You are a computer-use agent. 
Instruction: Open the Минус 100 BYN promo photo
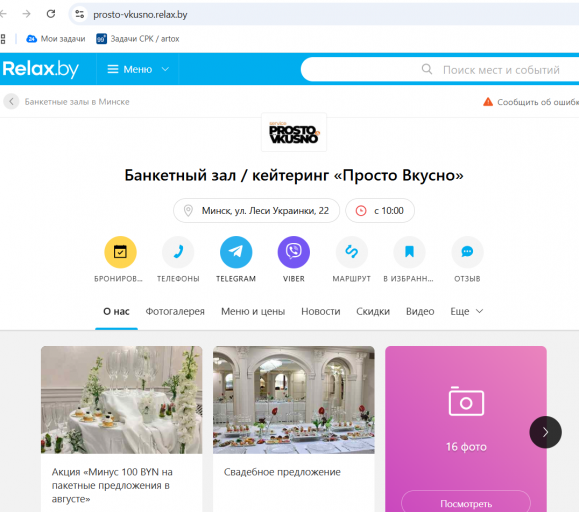click(x=121, y=400)
